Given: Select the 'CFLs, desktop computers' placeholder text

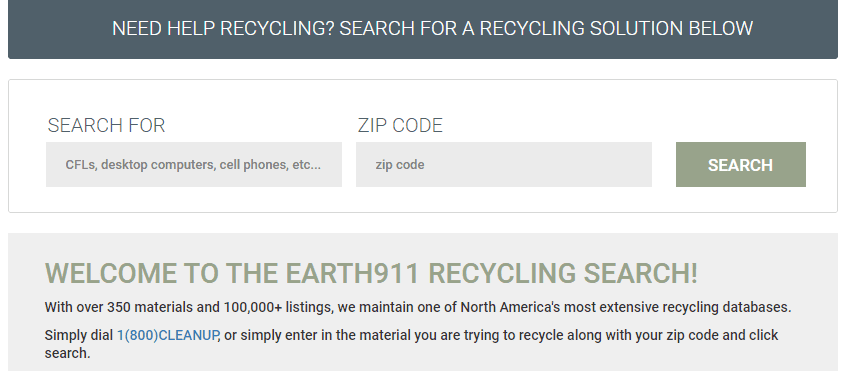Looking at the screenshot, I should pyautogui.click(x=193, y=164).
